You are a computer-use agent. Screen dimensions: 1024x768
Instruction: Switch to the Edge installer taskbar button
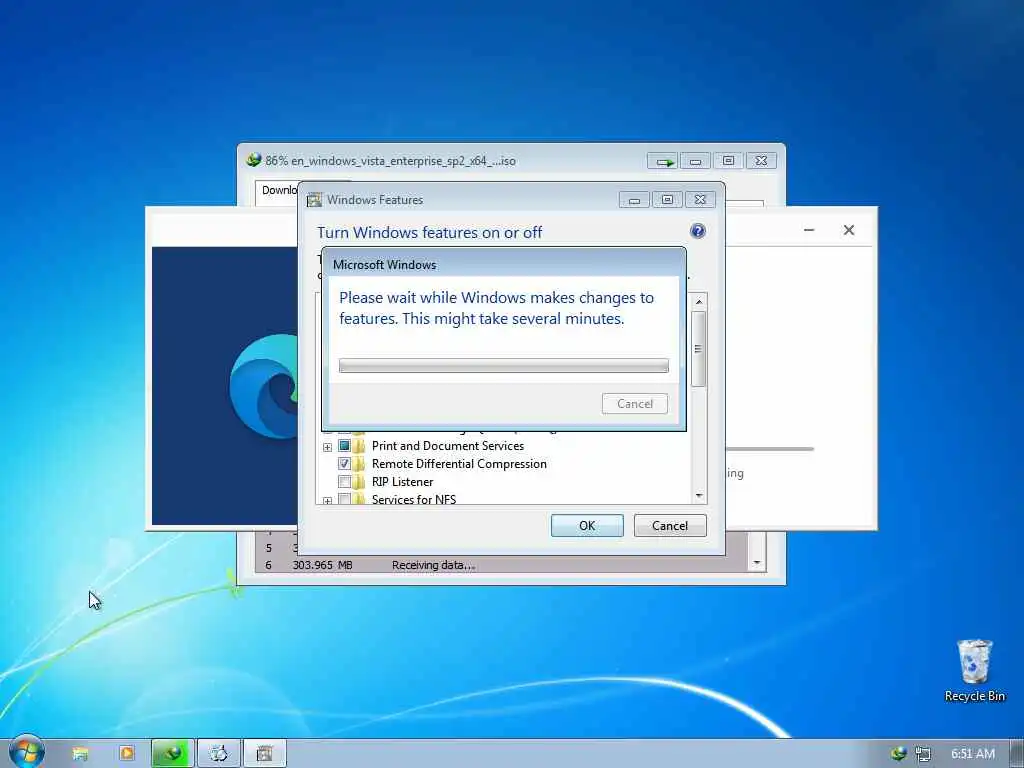[219, 754]
